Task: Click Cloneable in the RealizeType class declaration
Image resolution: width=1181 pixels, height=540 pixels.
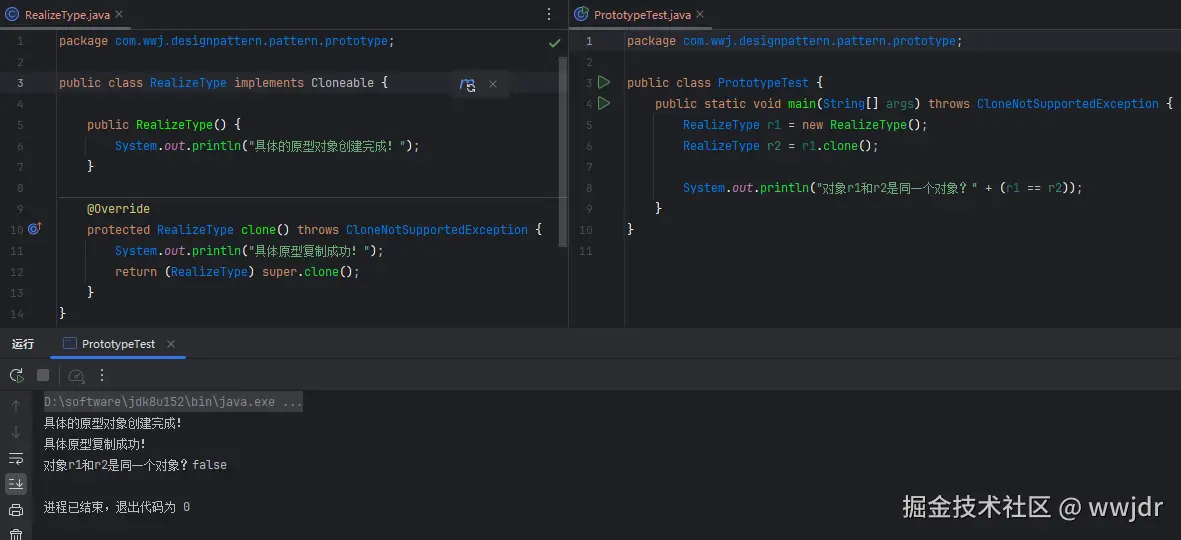Action: pyautogui.click(x=342, y=83)
